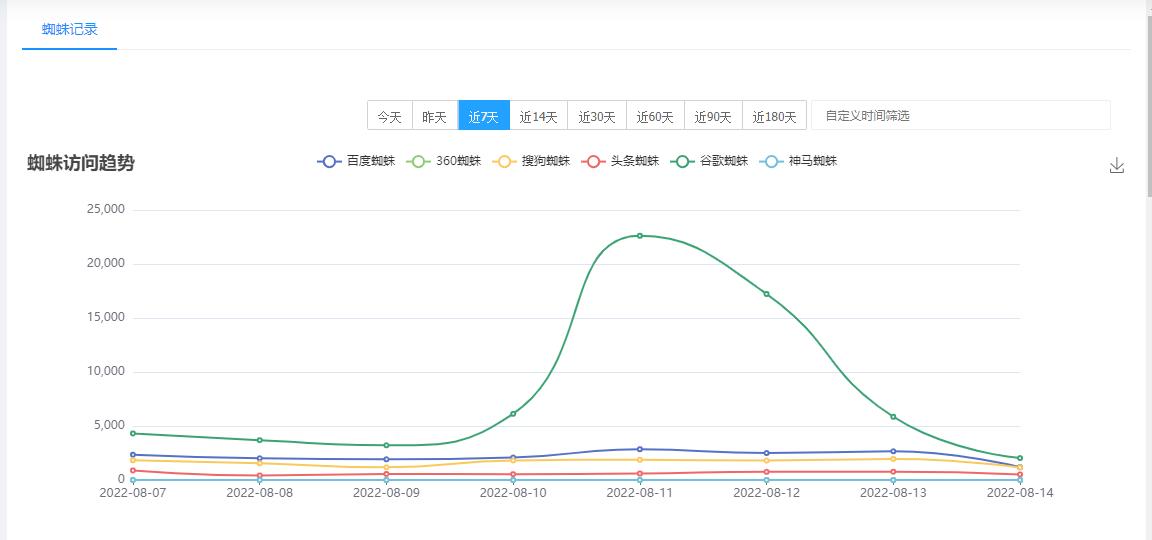Click the 蜘蛛访问趋势 chart title
Image resolution: width=1152 pixels, height=540 pixels.
(81, 163)
